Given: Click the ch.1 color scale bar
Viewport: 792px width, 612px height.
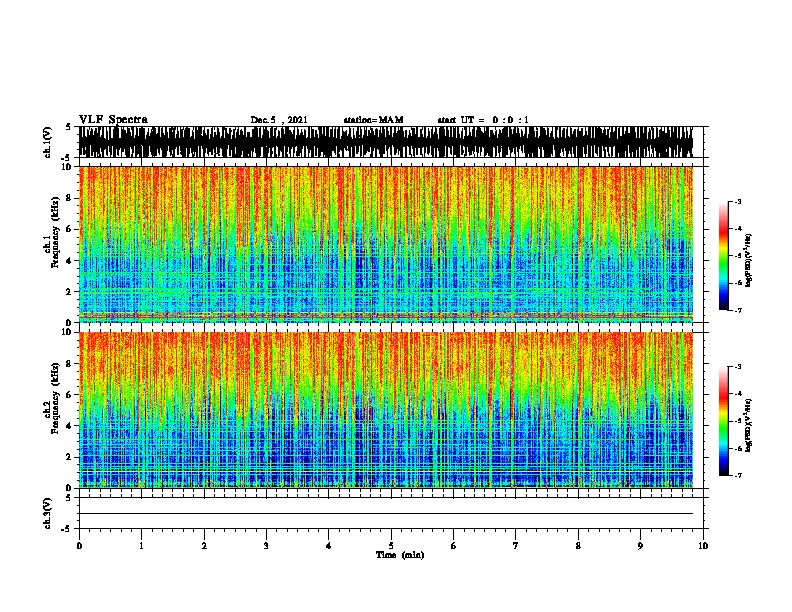Looking at the screenshot, I should 723,256.
